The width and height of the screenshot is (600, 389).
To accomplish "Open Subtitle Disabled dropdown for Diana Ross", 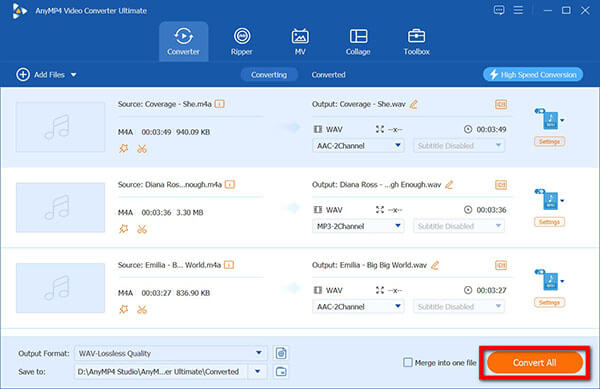I will (459, 226).
